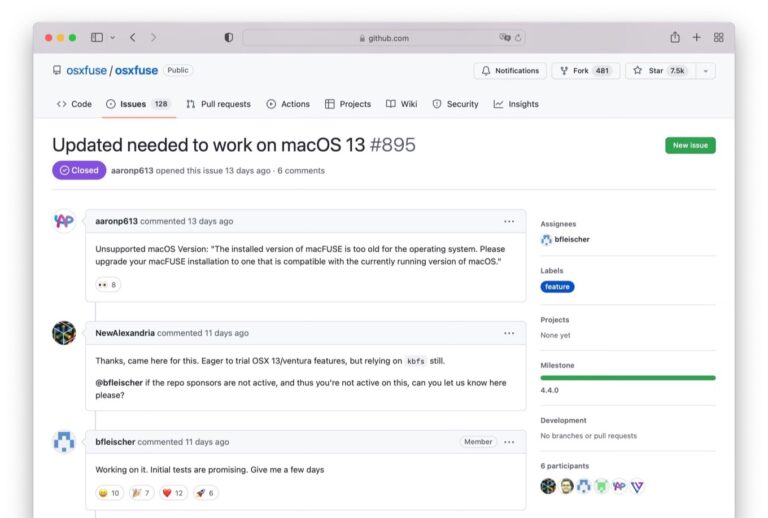The height and width of the screenshot is (518, 768).
Task: Open options menu on NewAlexandria's comment
Action: click(509, 333)
